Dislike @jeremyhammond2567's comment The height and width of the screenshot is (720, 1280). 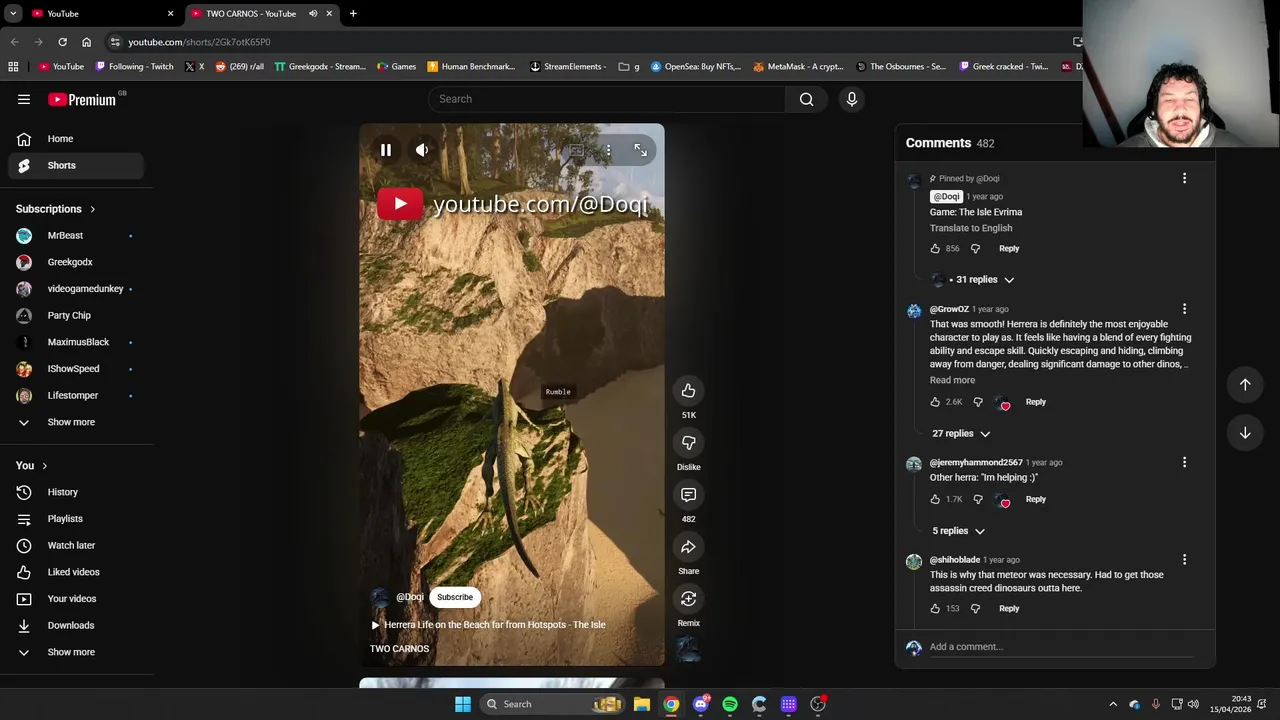tap(978, 499)
